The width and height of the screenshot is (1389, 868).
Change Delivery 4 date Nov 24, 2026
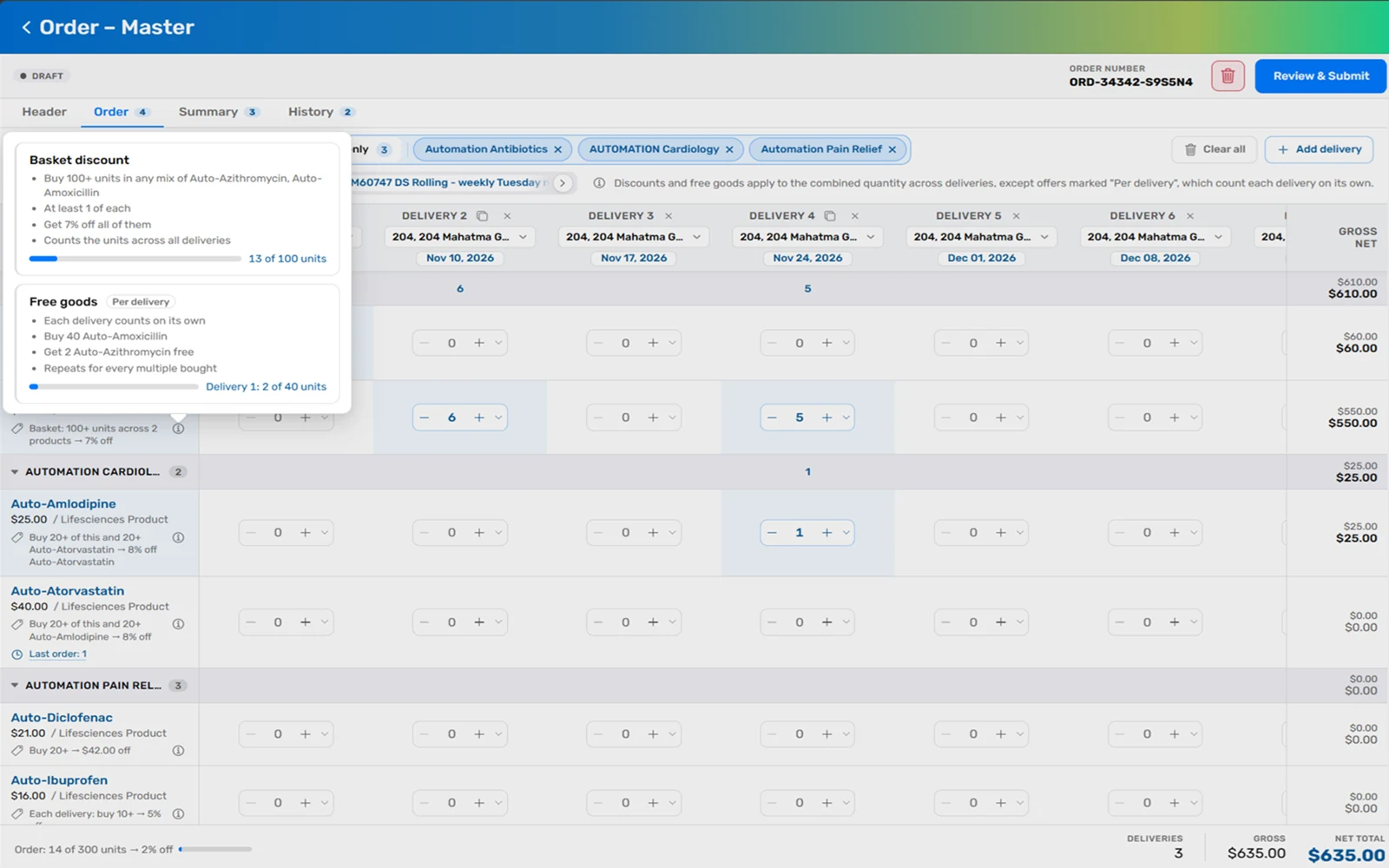[x=807, y=259]
